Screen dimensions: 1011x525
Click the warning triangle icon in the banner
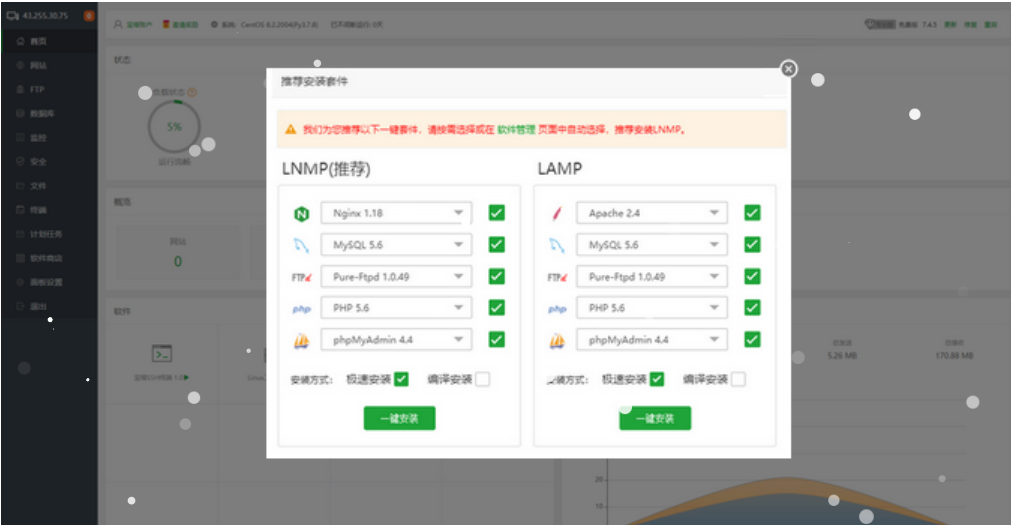click(x=291, y=130)
